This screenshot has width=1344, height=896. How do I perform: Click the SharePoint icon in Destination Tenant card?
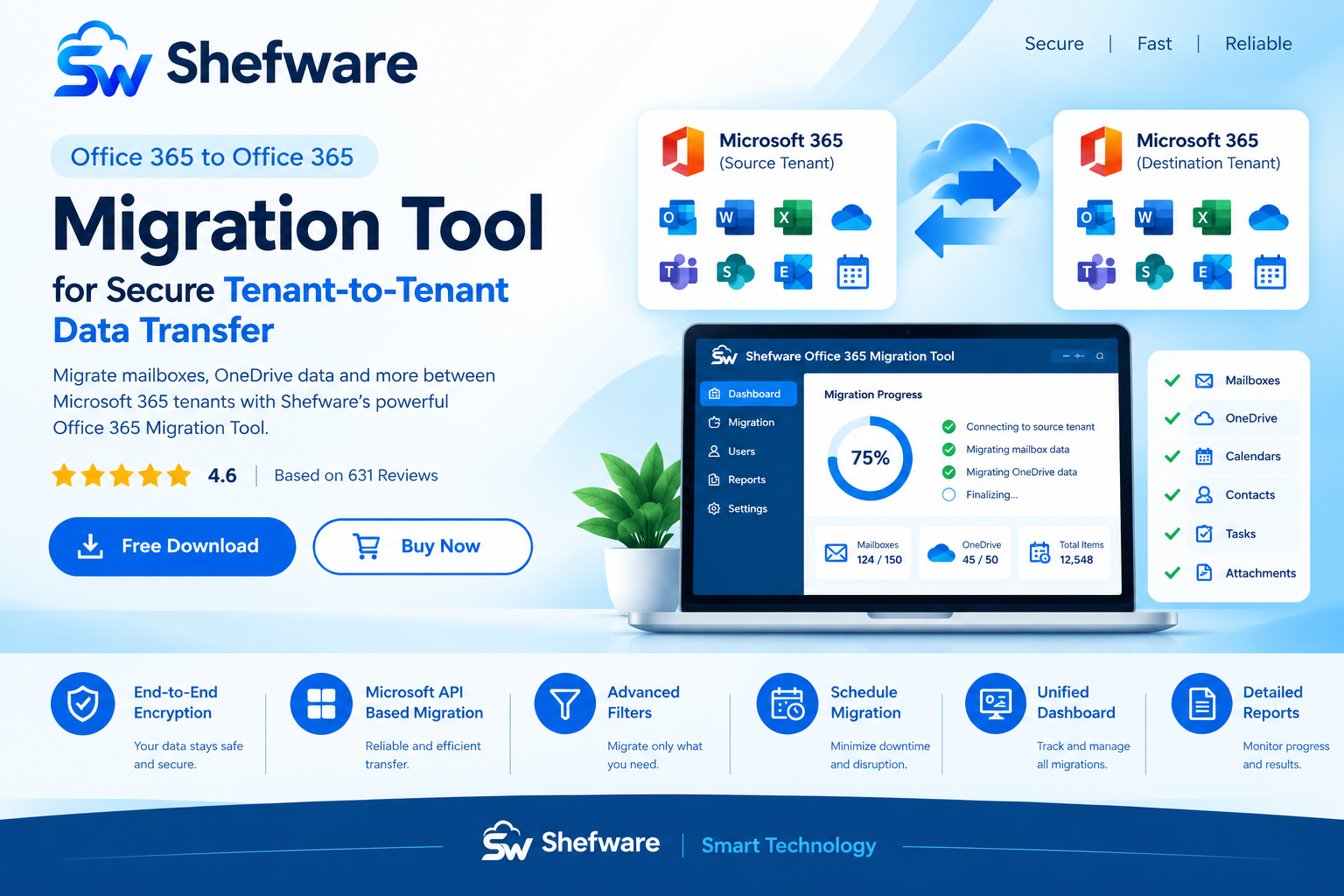1153,272
